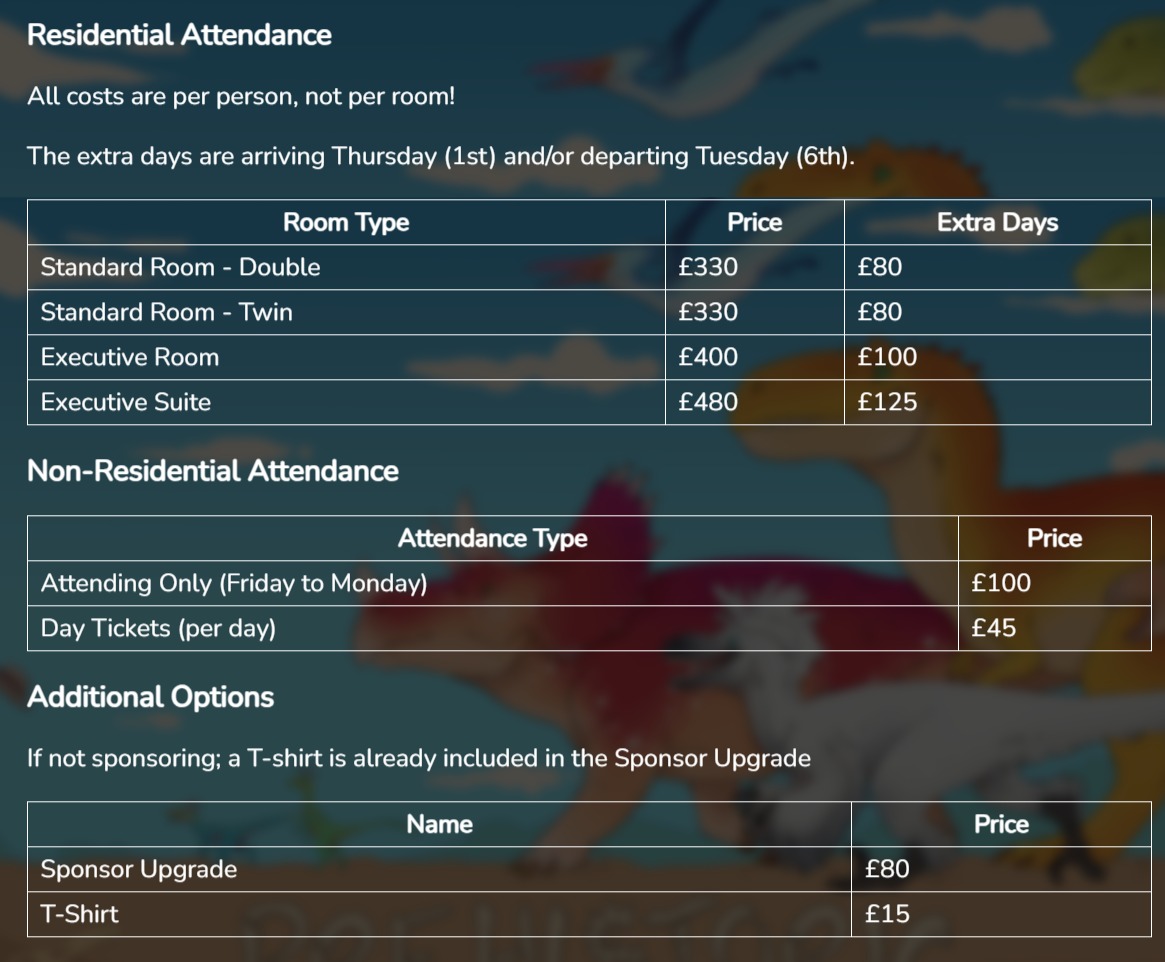Screen dimensions: 1165x962
Task: Click the £45 day ticket price
Action: pos(993,628)
